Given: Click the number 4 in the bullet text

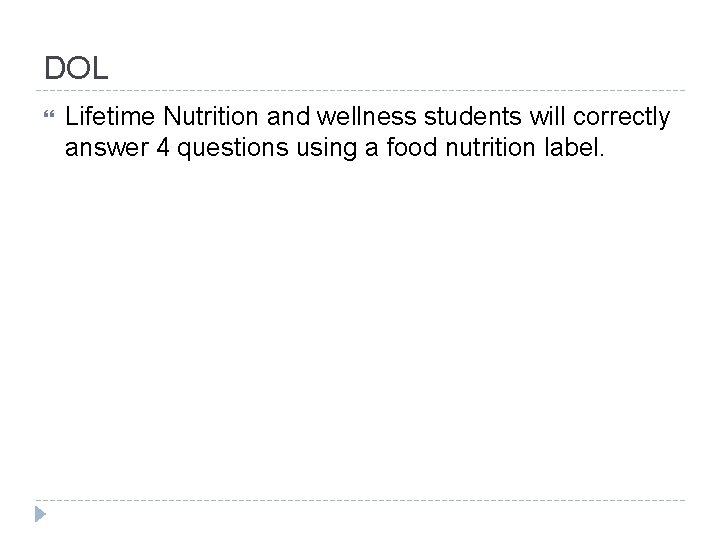Looking at the screenshot, I should pyautogui.click(x=162, y=150).
